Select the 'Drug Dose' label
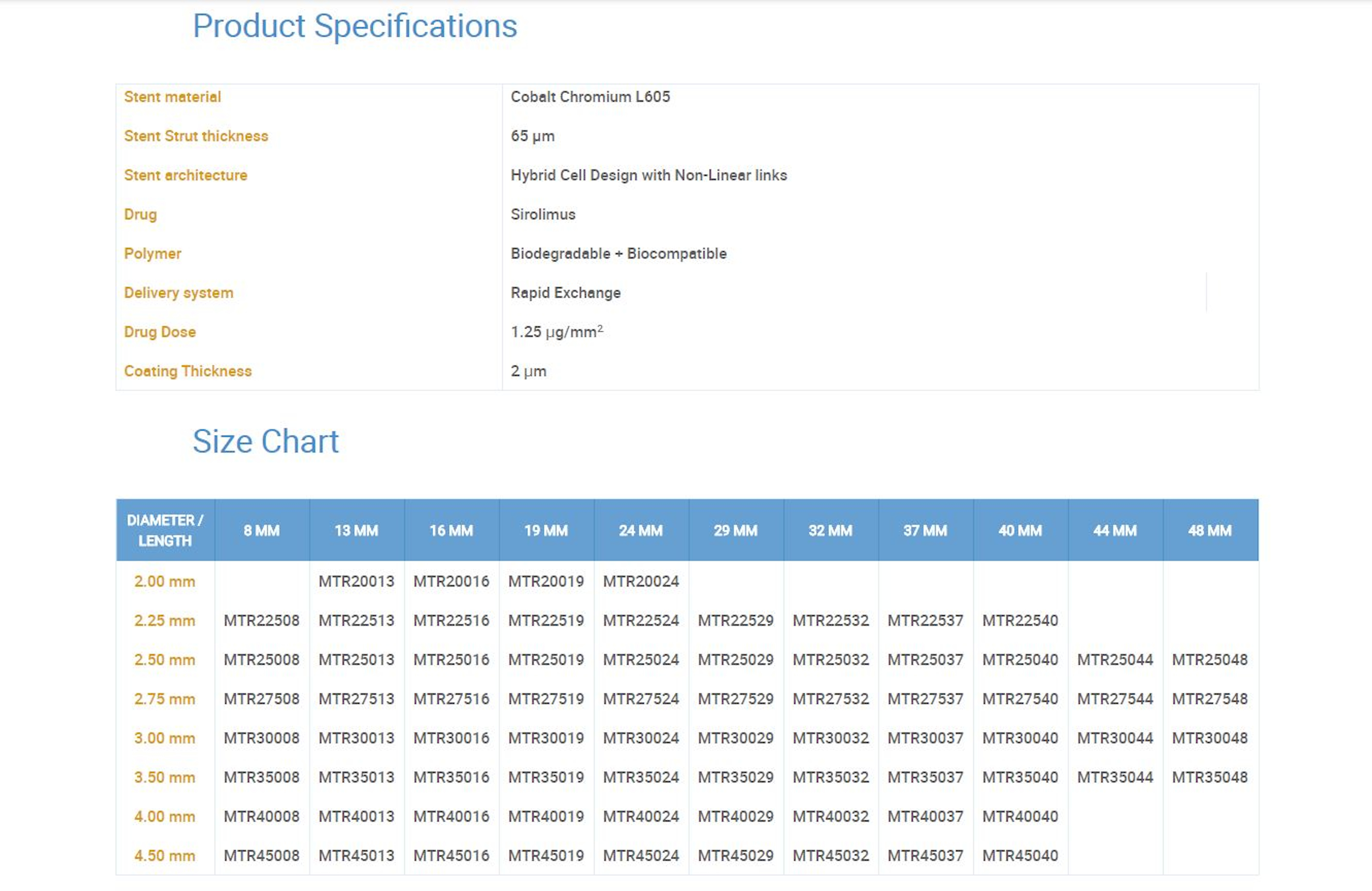The width and height of the screenshot is (1372, 891). [x=160, y=332]
